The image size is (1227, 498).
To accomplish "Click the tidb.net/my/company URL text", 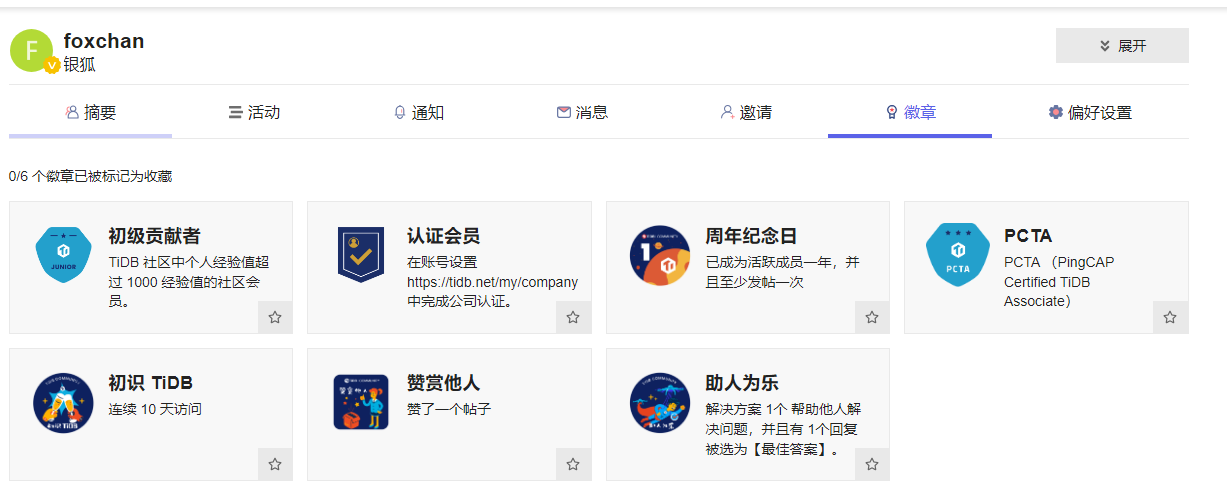I will 492,282.
